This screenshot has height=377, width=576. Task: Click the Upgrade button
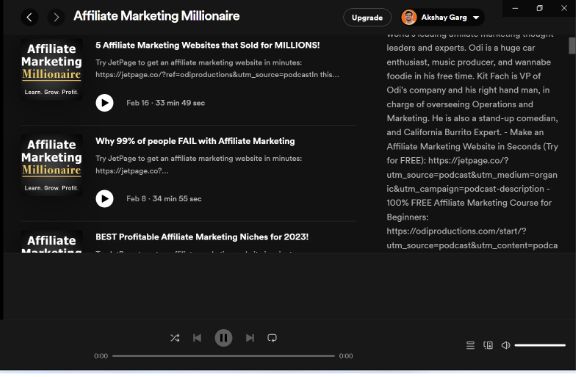click(x=367, y=18)
